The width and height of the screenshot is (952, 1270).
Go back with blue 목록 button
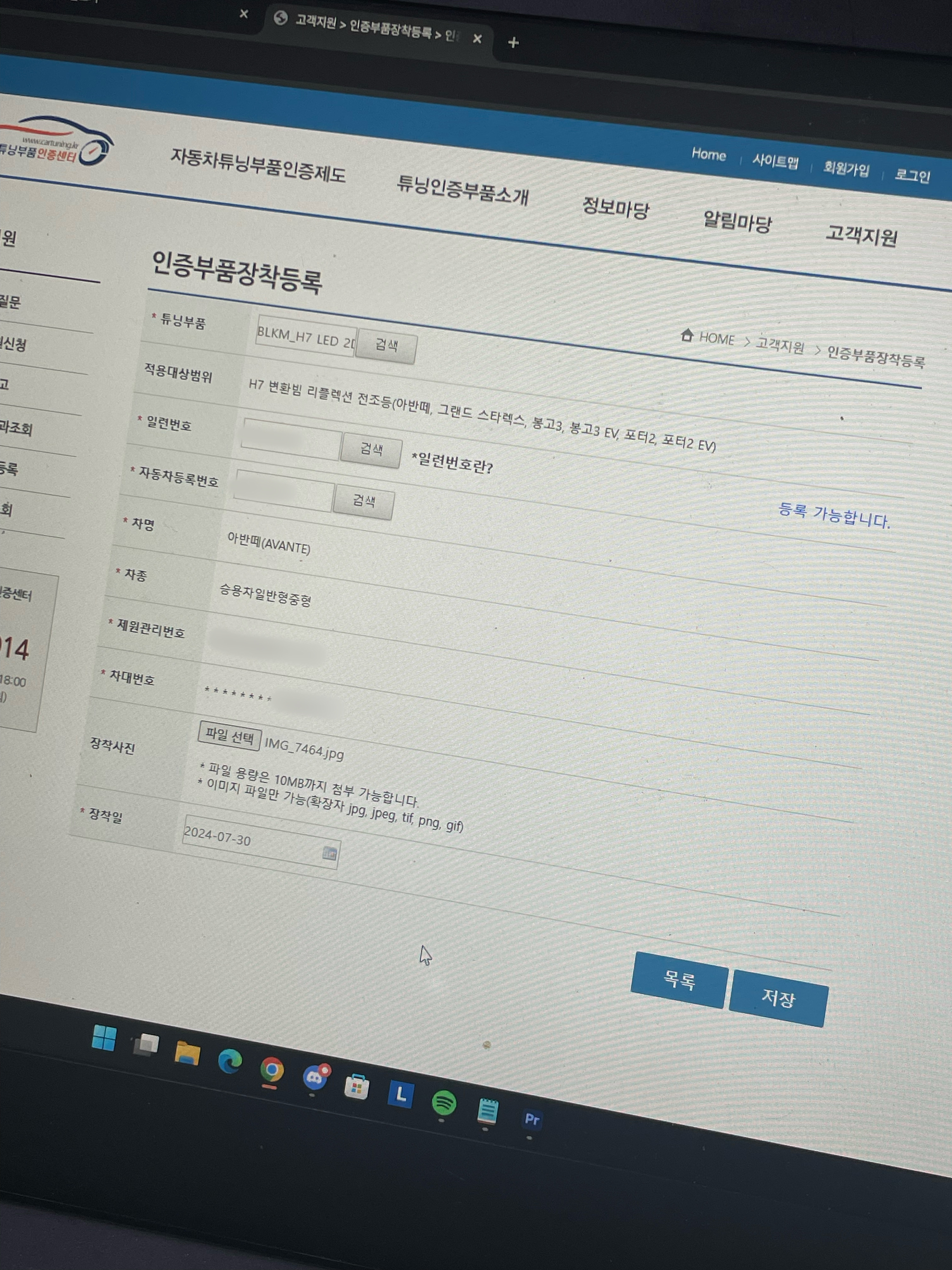(x=679, y=979)
